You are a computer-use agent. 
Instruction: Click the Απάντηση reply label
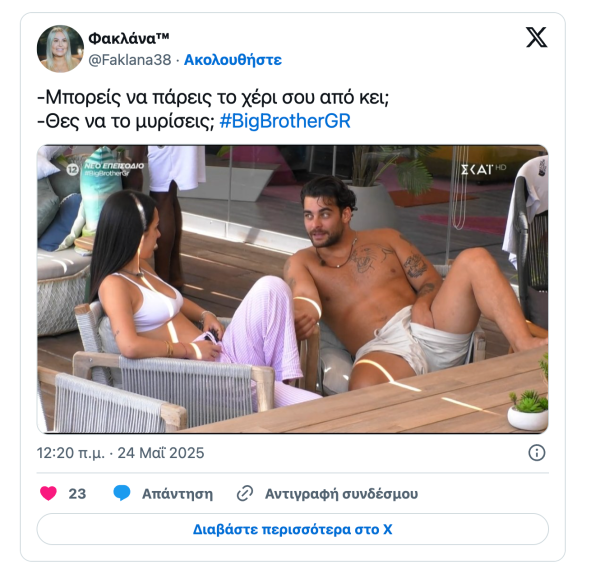177,494
